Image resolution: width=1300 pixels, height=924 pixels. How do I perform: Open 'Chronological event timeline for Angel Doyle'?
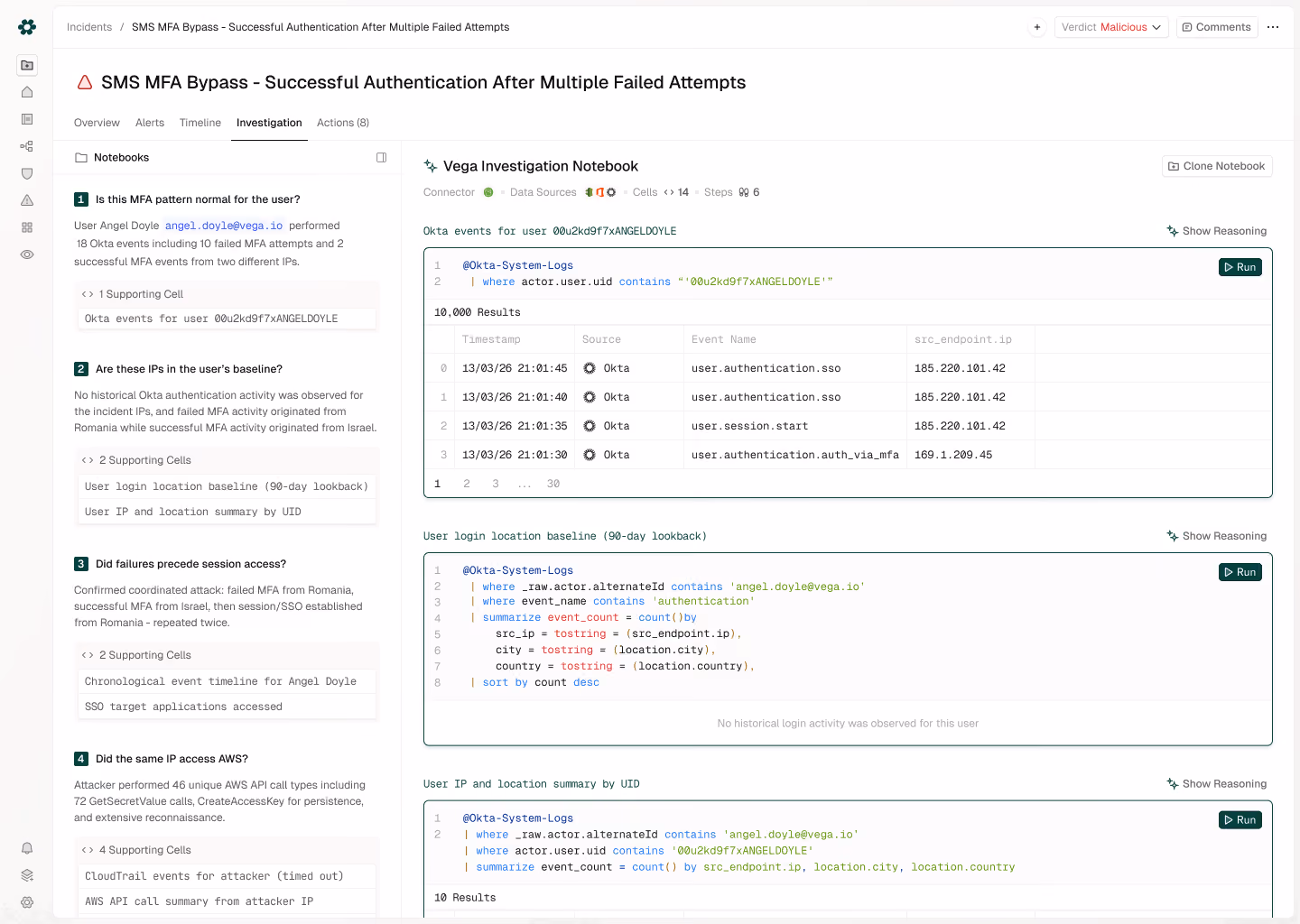(227, 681)
